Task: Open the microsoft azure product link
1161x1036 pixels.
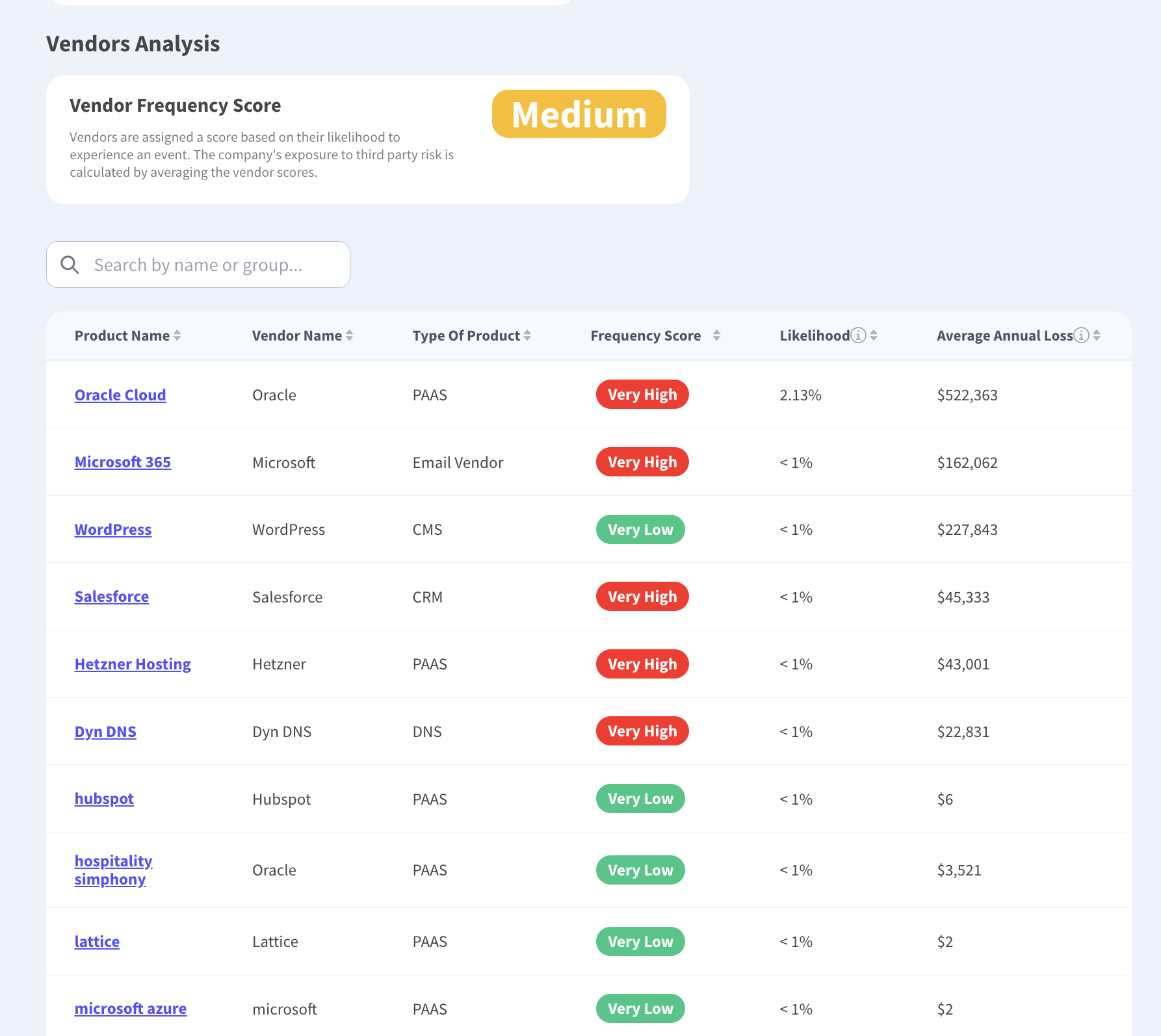Action: (x=131, y=1009)
